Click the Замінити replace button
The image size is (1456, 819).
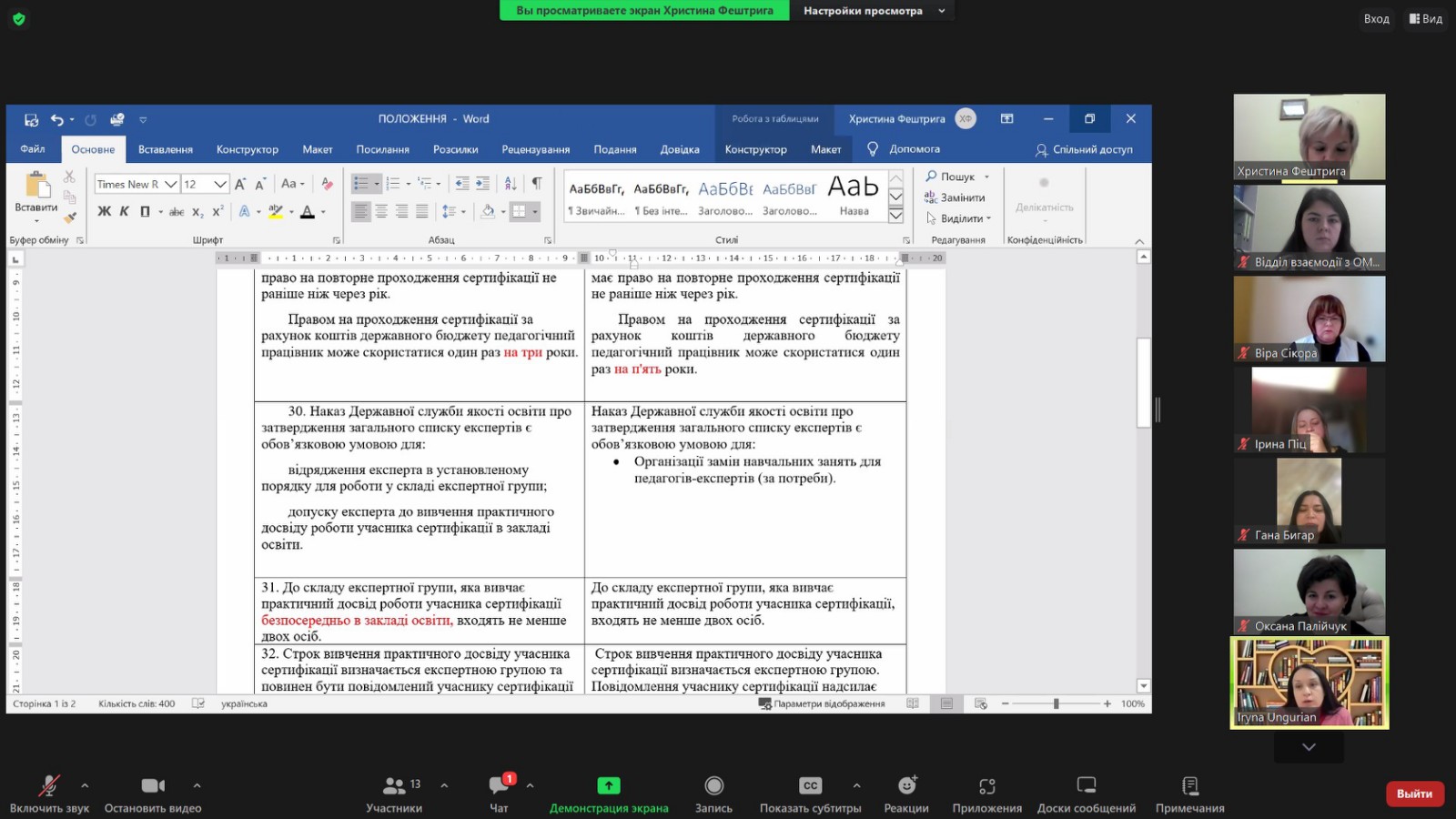[955, 197]
